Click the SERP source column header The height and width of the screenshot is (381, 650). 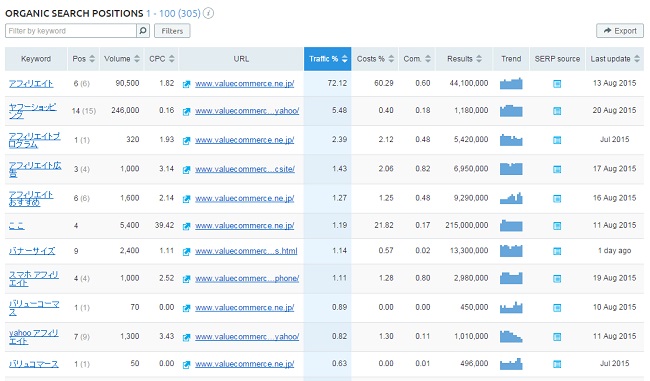tap(557, 59)
